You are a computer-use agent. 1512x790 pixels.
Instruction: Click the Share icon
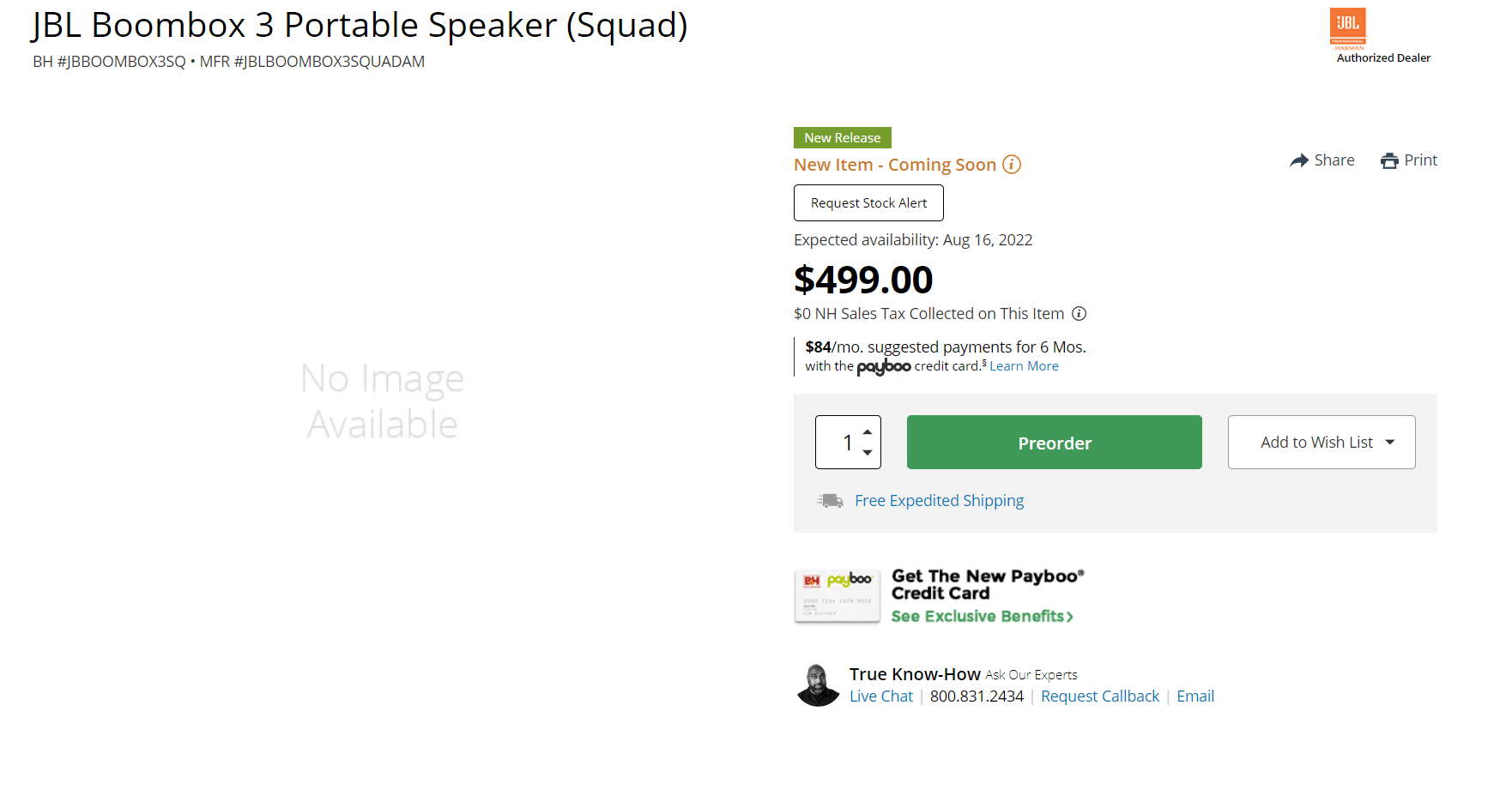click(x=1299, y=160)
